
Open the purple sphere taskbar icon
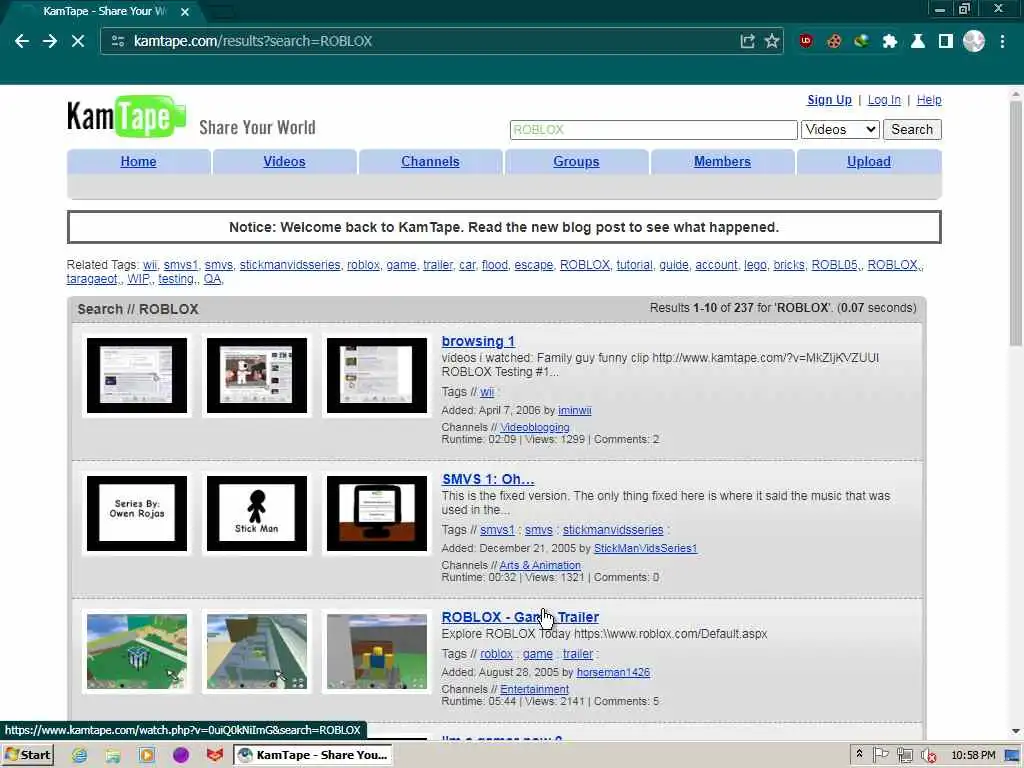(181, 756)
